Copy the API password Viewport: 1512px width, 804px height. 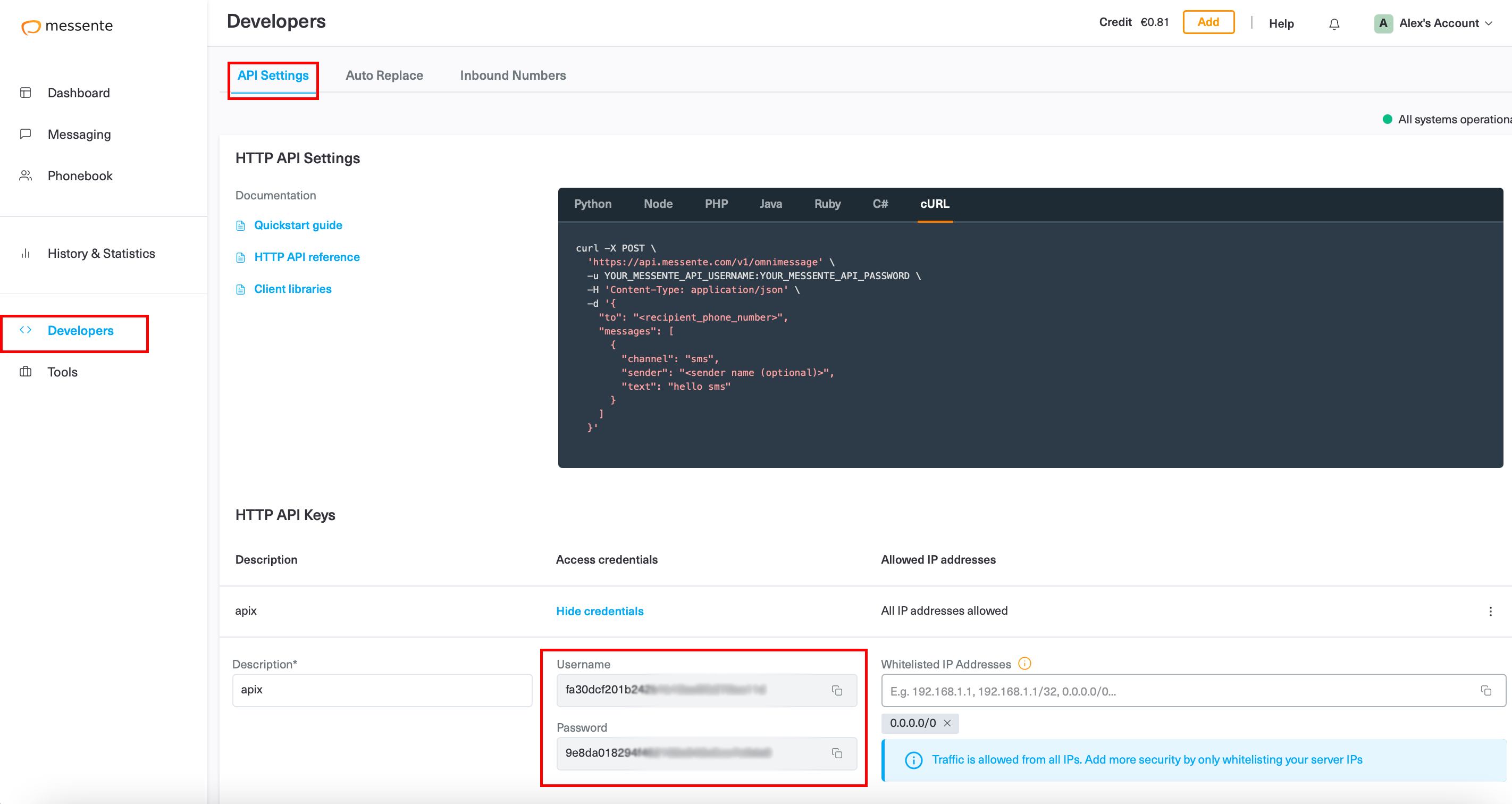(x=837, y=753)
